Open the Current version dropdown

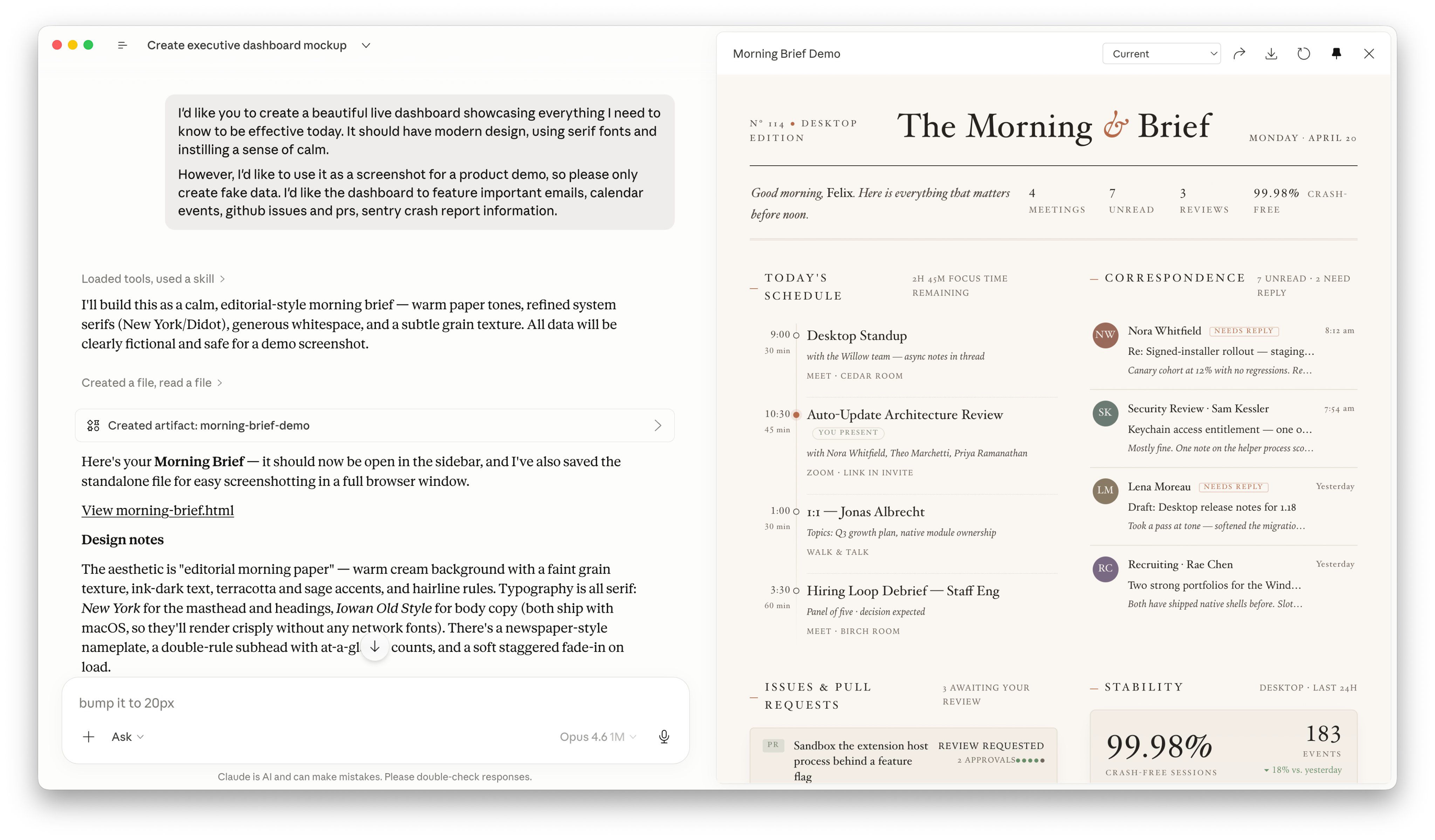(1161, 54)
